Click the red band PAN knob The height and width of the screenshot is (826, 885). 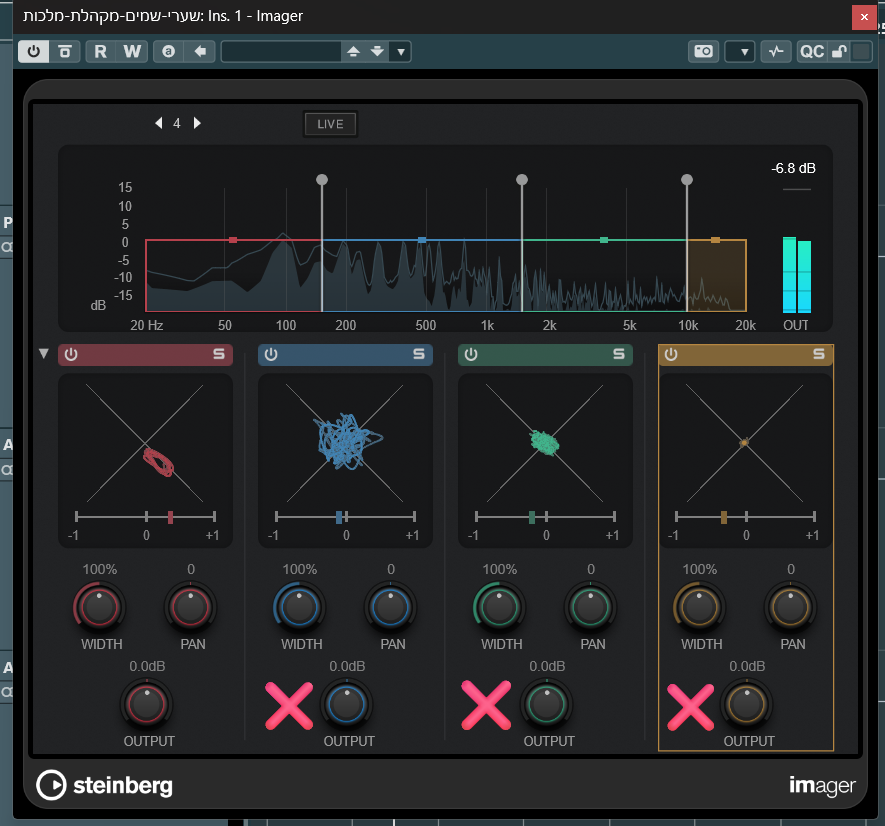[x=191, y=608]
